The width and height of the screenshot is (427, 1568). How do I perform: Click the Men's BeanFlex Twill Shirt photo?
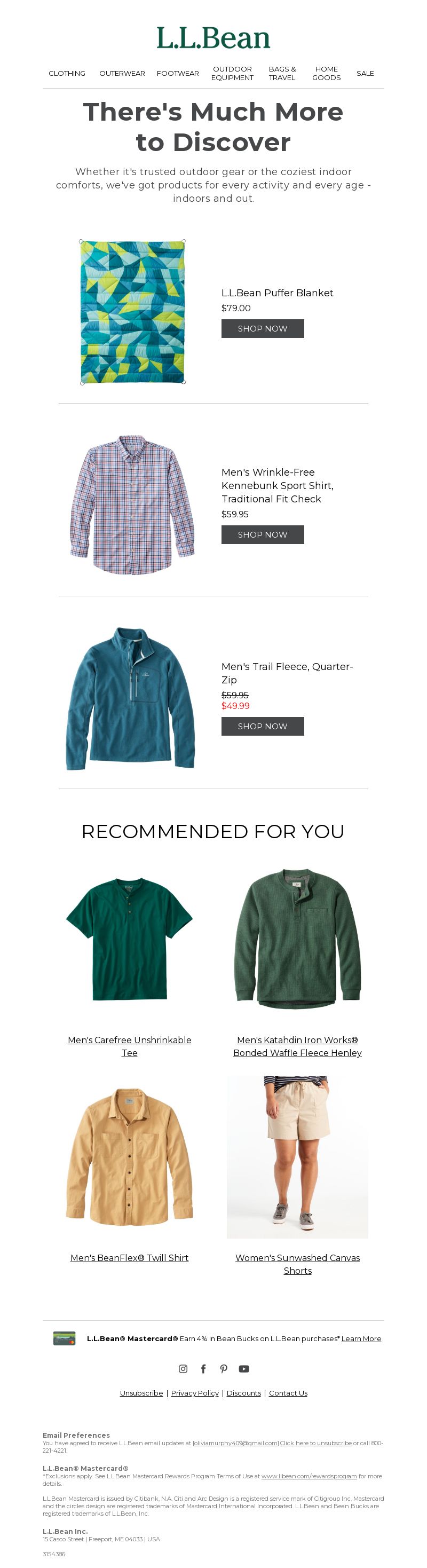[130, 1156]
